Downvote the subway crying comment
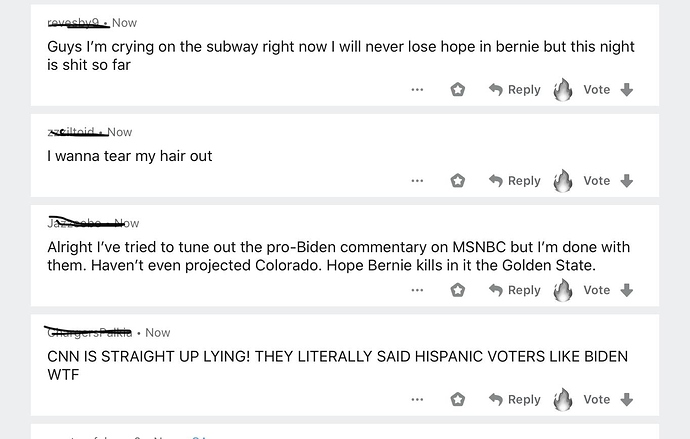Viewport: 690px width, 439px height. point(627,90)
